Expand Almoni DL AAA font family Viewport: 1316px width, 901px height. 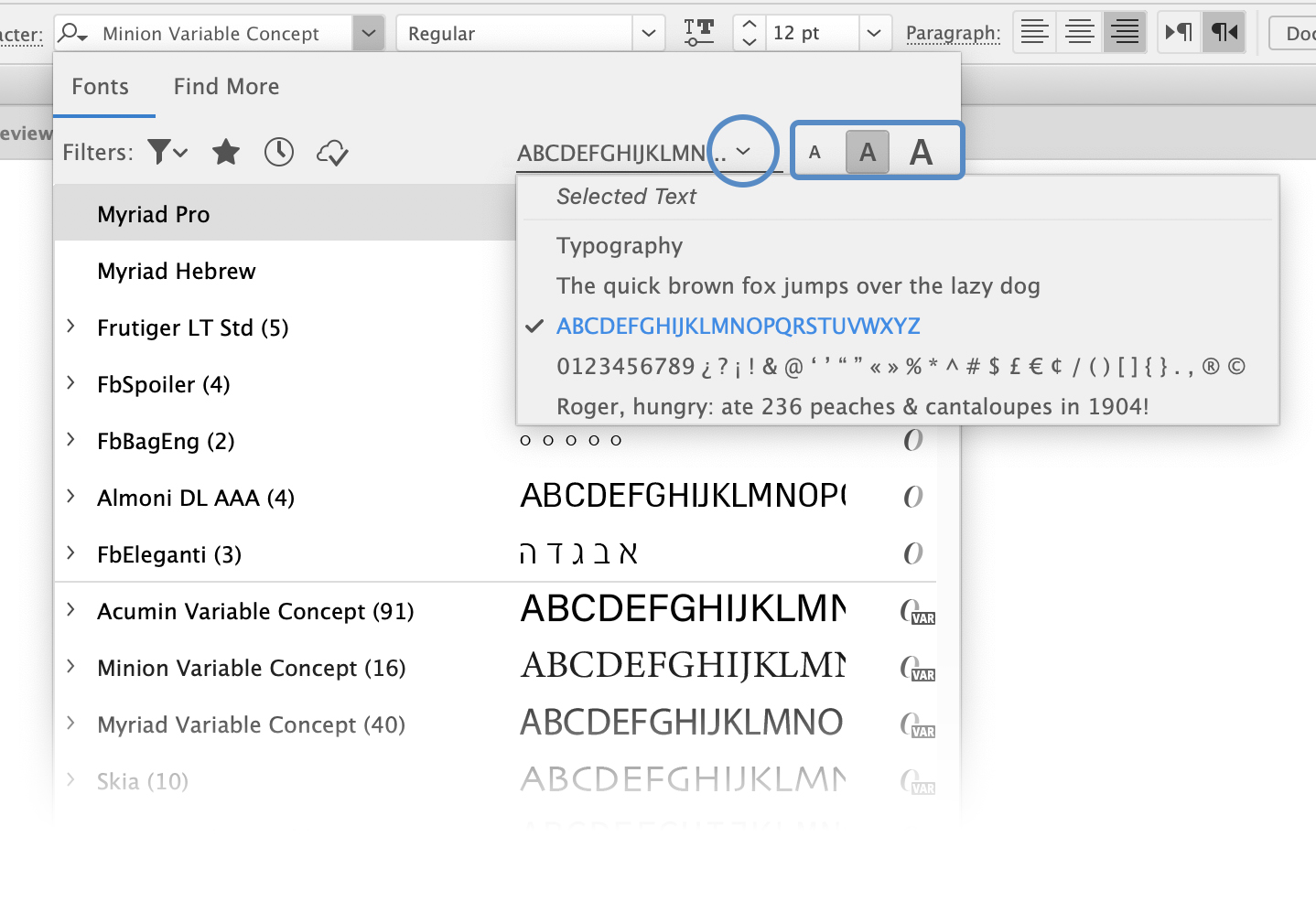point(70,497)
